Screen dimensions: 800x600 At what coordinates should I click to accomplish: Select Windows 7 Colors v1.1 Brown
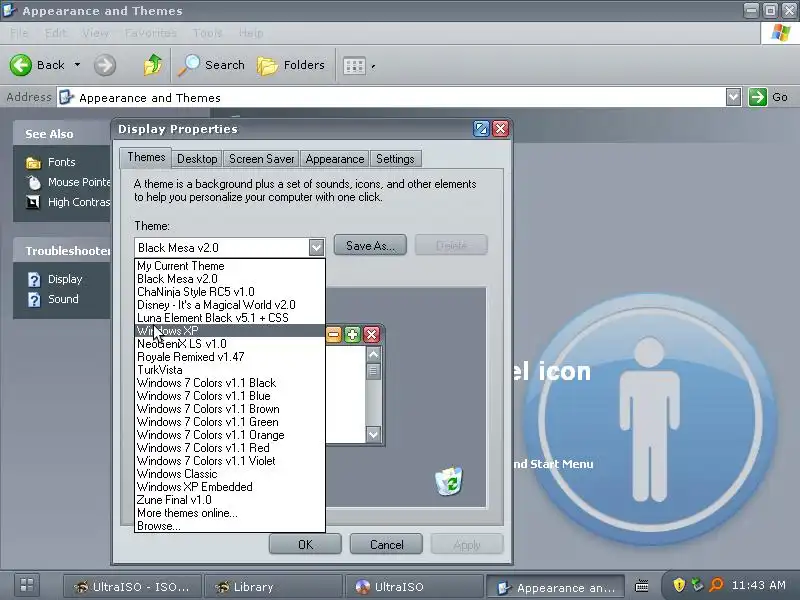pyautogui.click(x=230, y=409)
